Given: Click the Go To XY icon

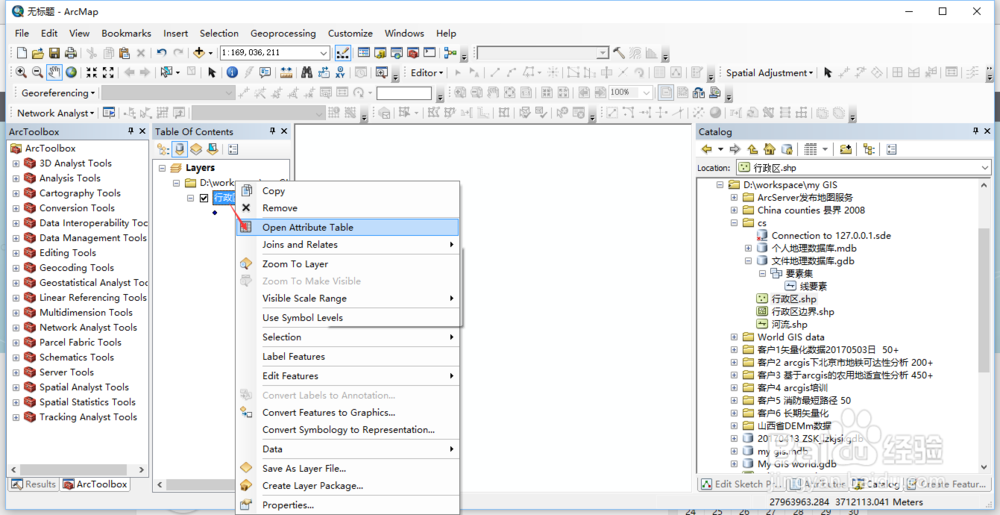Looking at the screenshot, I should pos(340,73).
